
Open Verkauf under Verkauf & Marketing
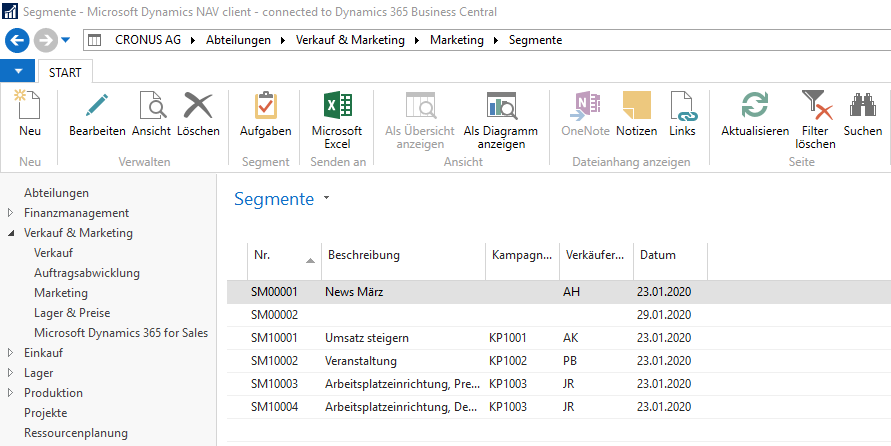[x=53, y=253]
